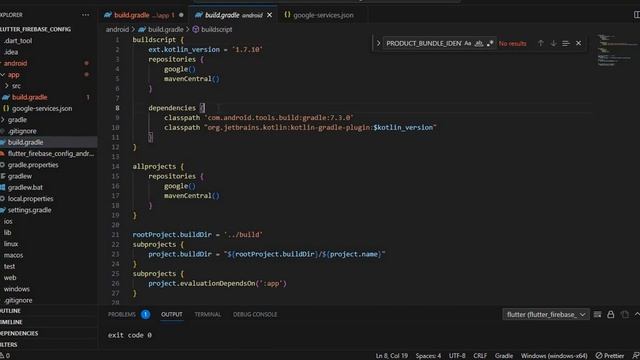640x360 pixels.
Task: Collapse the app folder chevron
Action: click(x=3, y=75)
